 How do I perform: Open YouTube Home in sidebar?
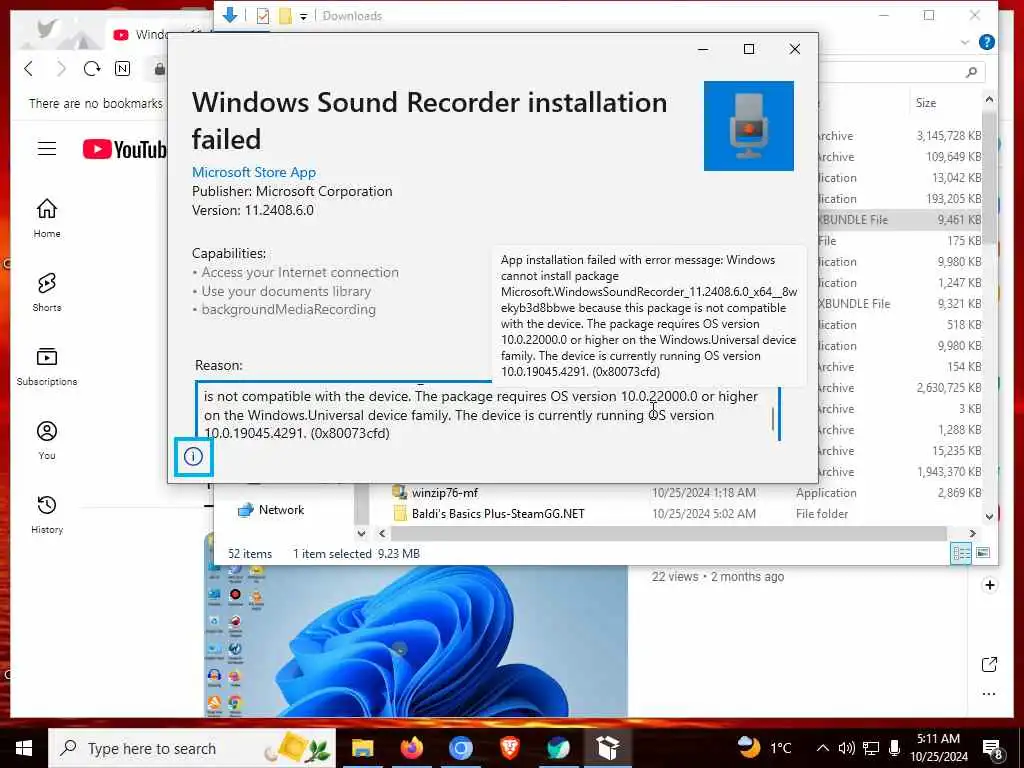47,219
